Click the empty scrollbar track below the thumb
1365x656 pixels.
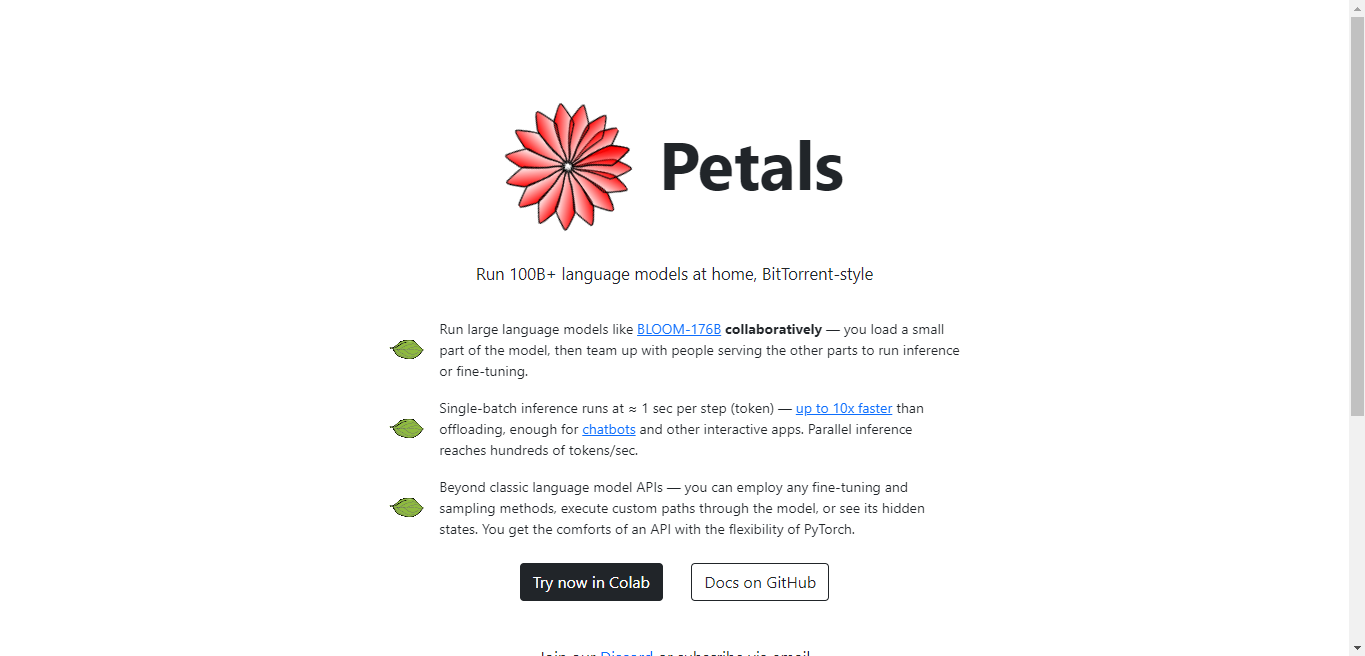tap(1357, 528)
